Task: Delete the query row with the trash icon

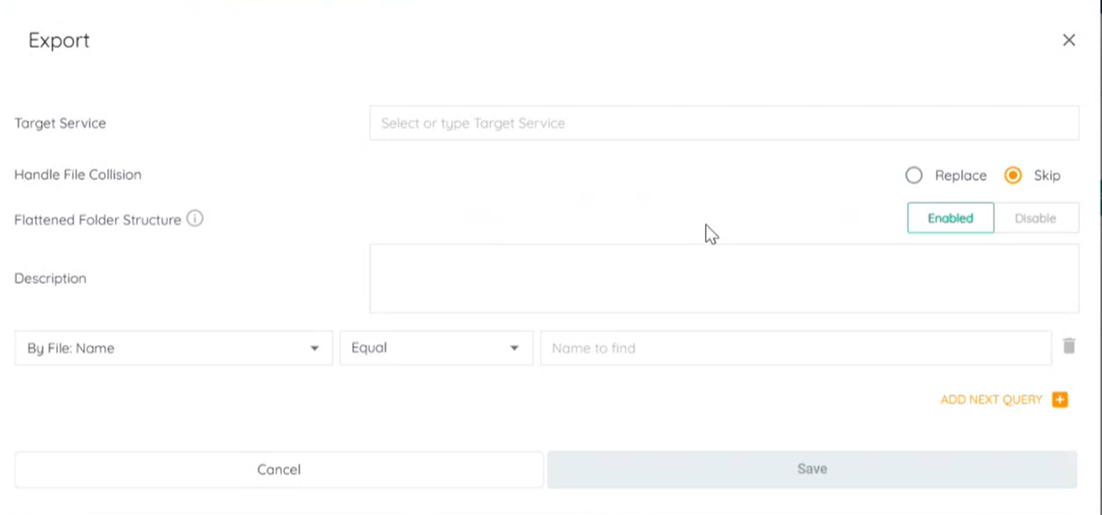Action: (1069, 346)
